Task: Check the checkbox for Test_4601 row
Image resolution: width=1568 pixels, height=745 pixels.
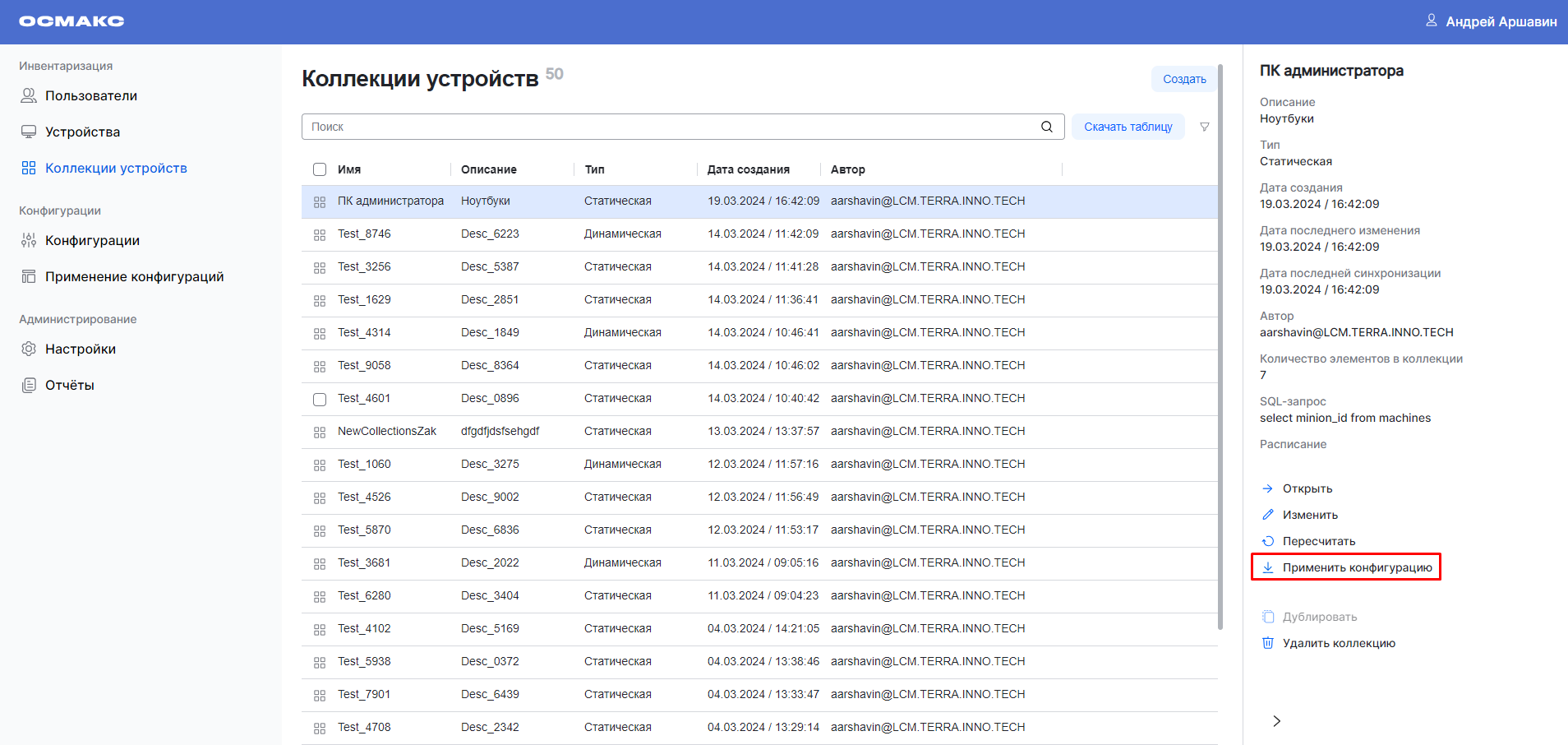Action: coord(320,399)
